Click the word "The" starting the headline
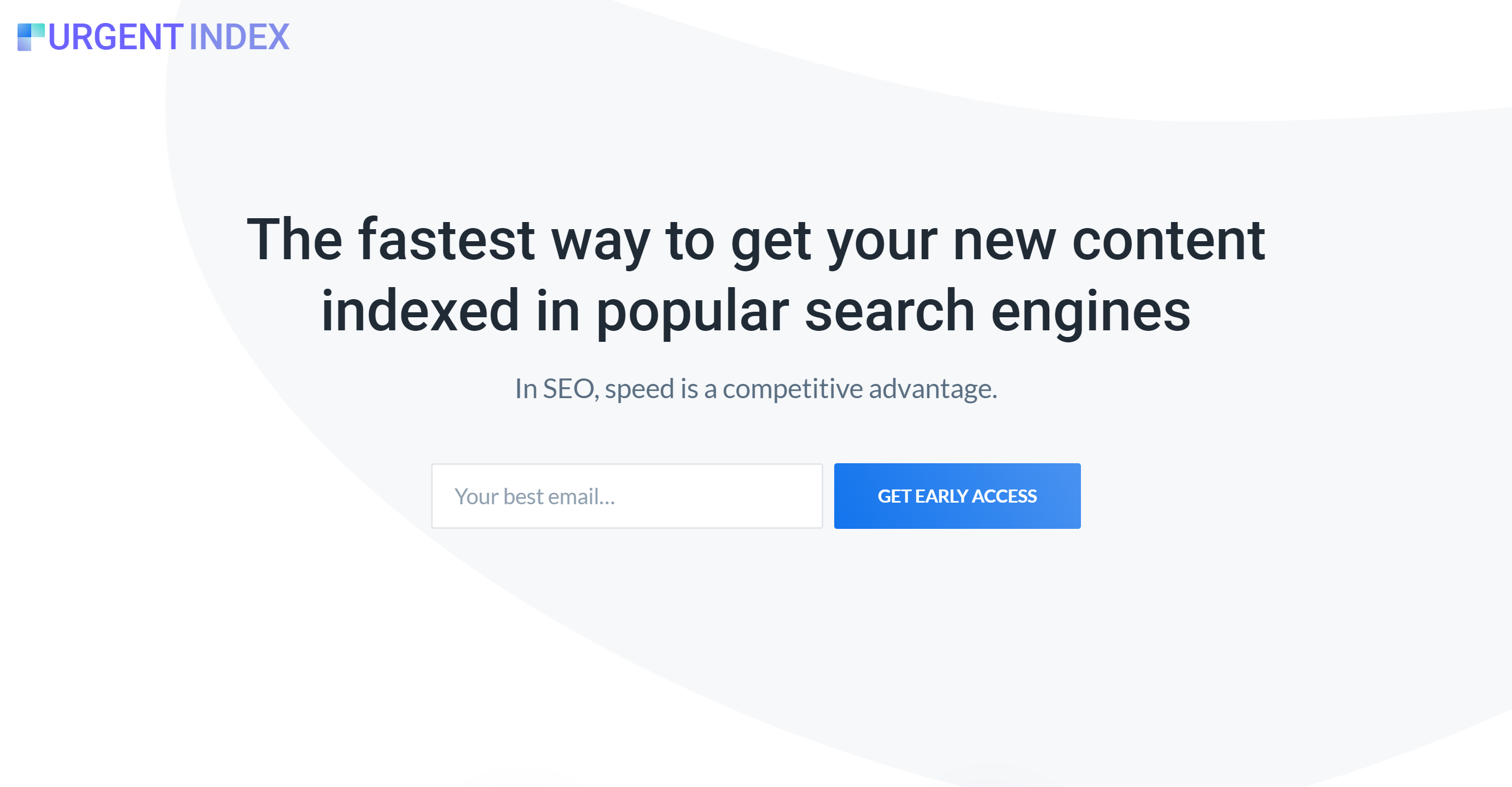Image resolution: width=1512 pixels, height=787 pixels. (295, 240)
